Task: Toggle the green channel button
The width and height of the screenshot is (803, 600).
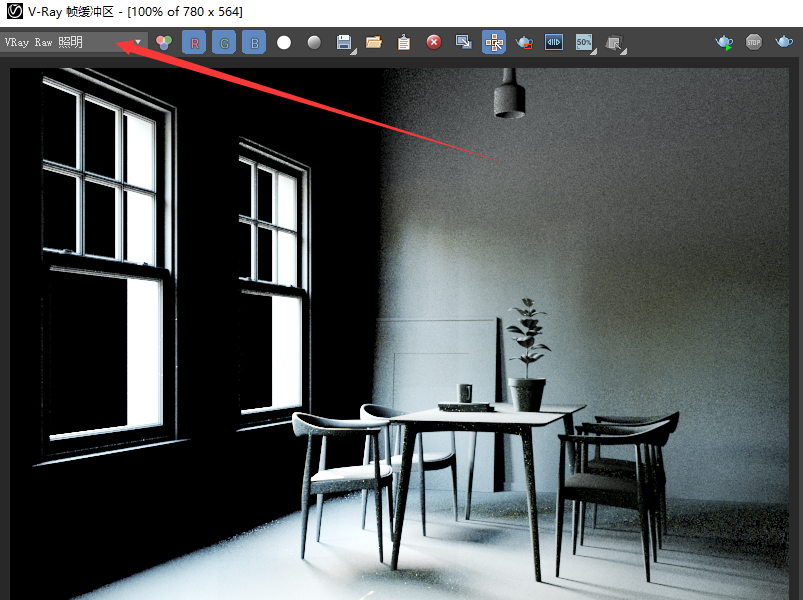Action: pos(224,42)
